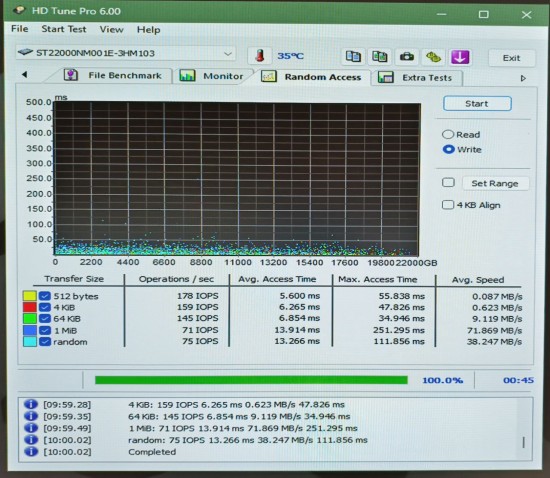Click the cyan random color swatch
This screenshot has width=550, height=478.
29,342
